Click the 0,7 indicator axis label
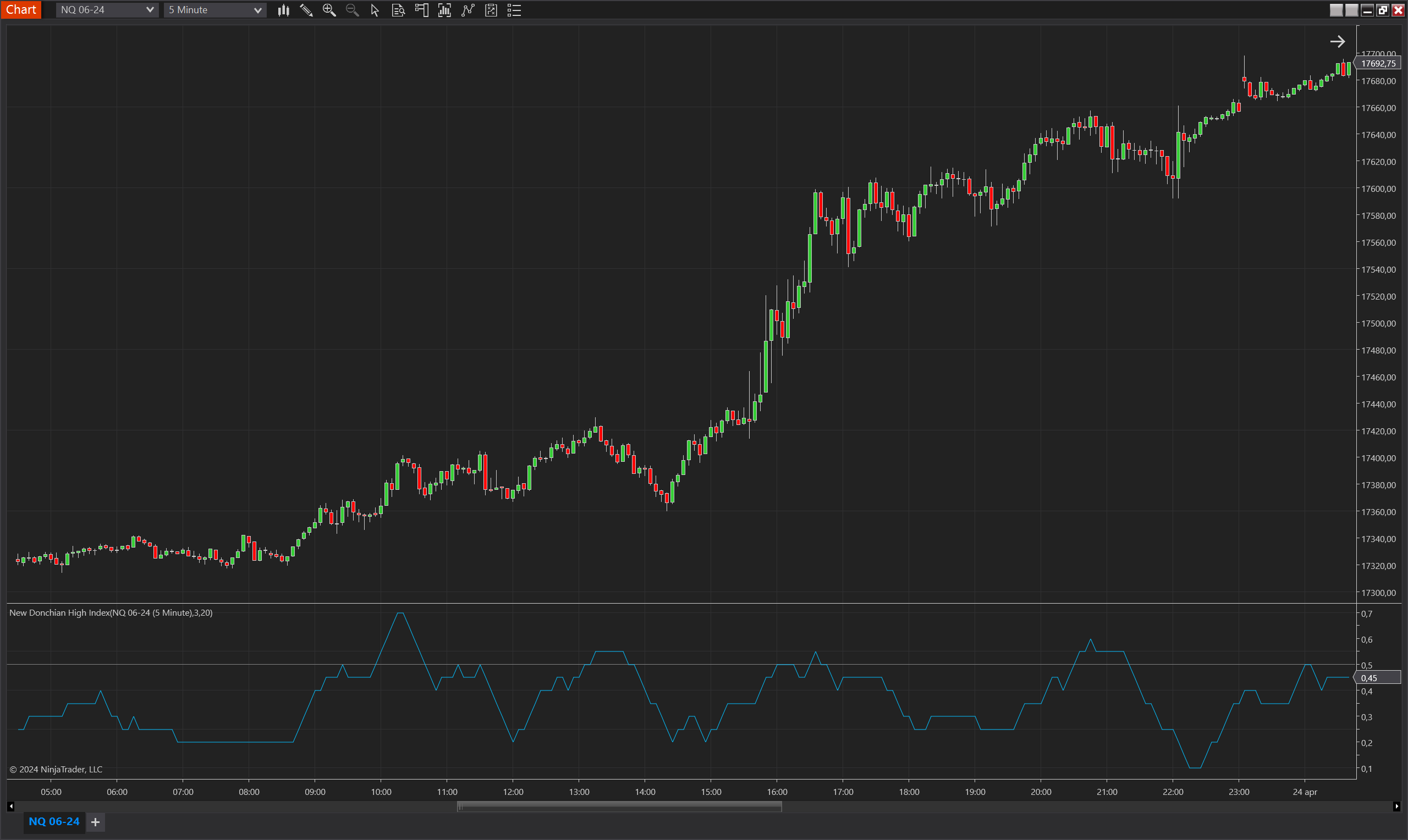The height and width of the screenshot is (840, 1408). (x=1366, y=614)
